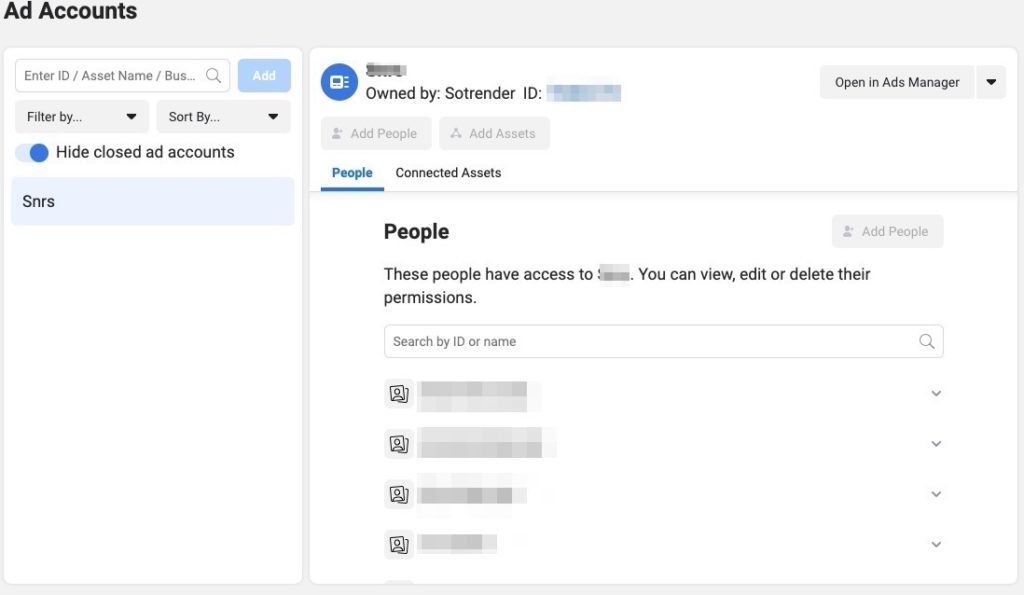Viewport: 1024px width, 595px height.
Task: Select the Snrs ad account in list
Action: [153, 201]
